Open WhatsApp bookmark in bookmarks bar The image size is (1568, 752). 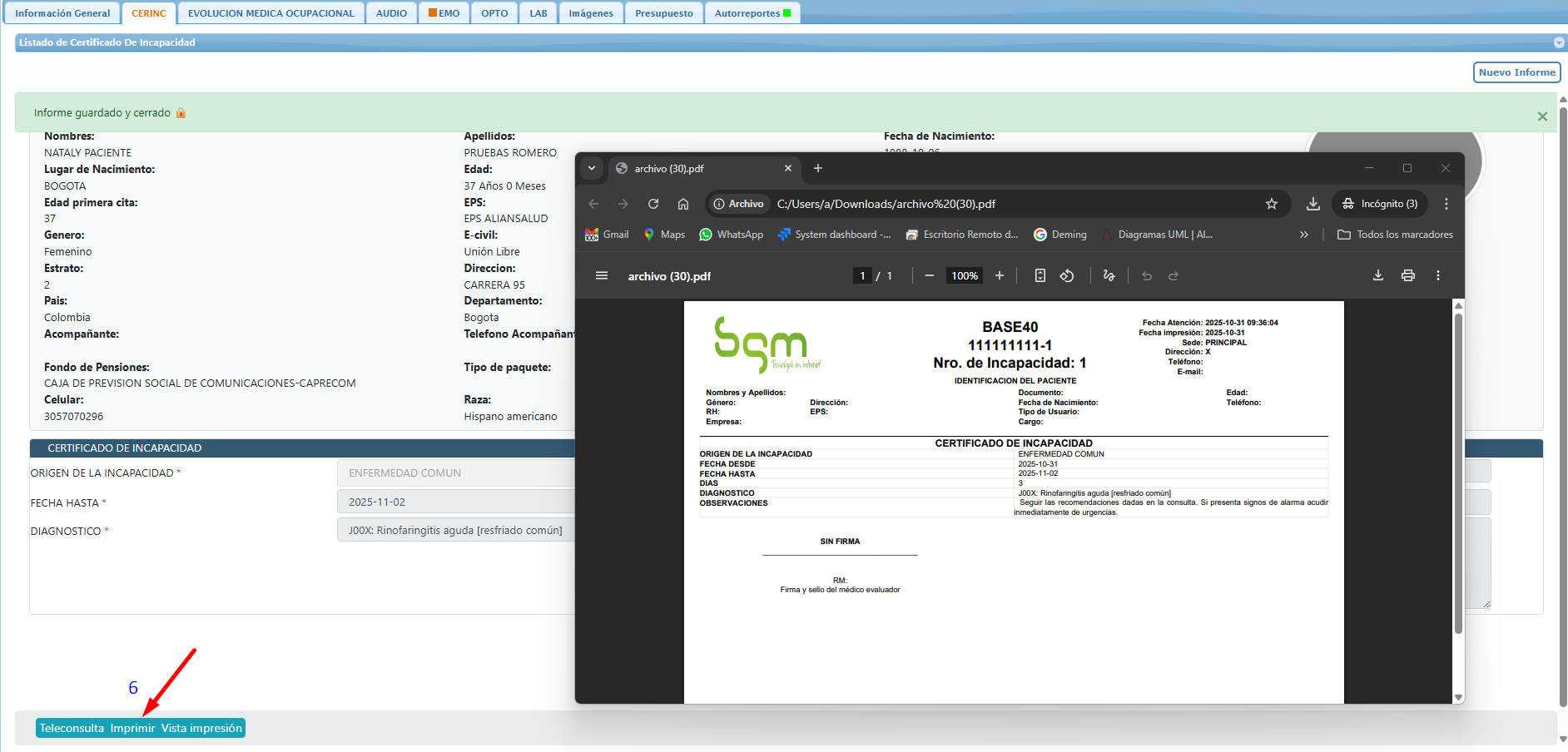pos(732,235)
